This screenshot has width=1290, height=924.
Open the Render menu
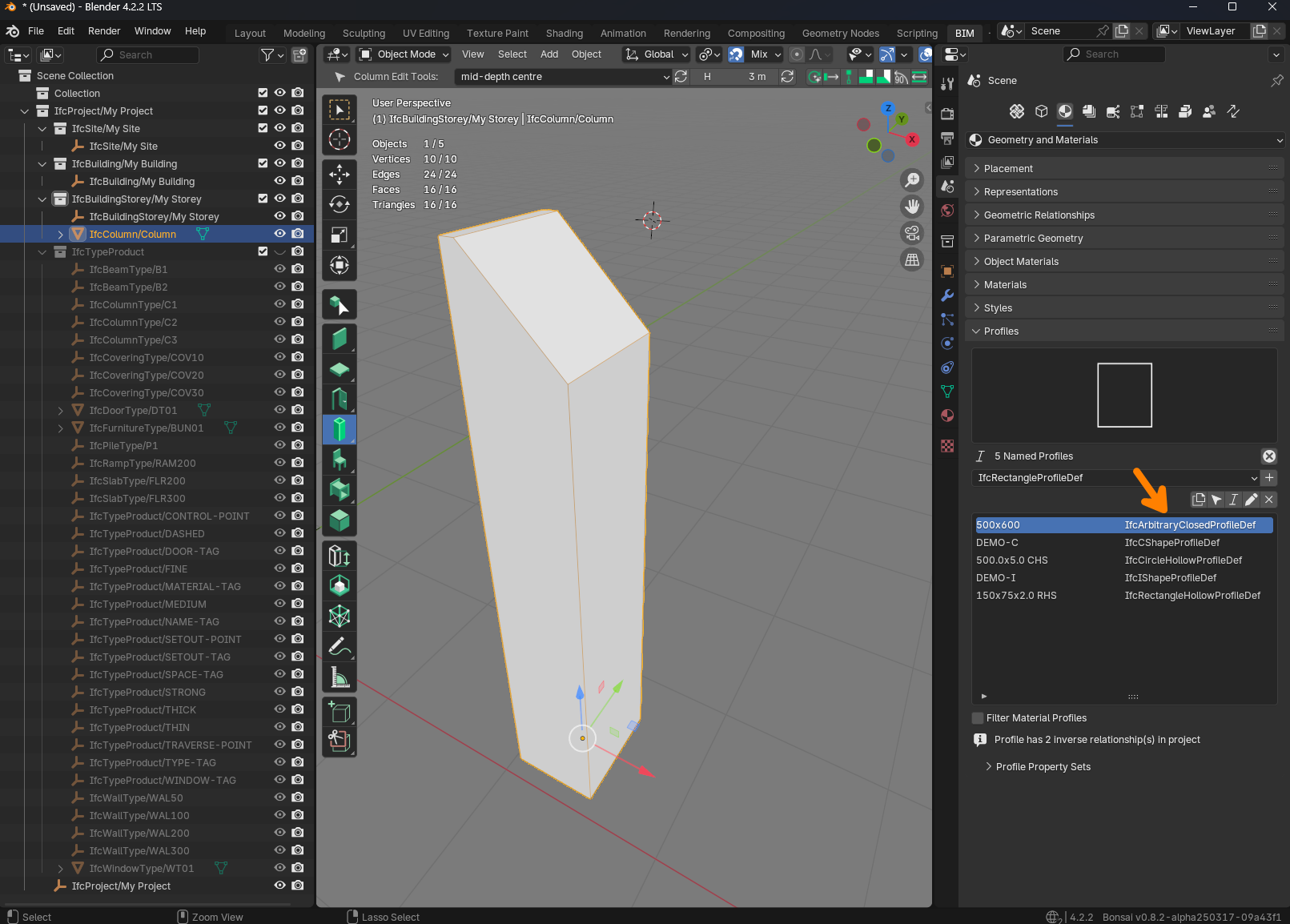point(104,31)
